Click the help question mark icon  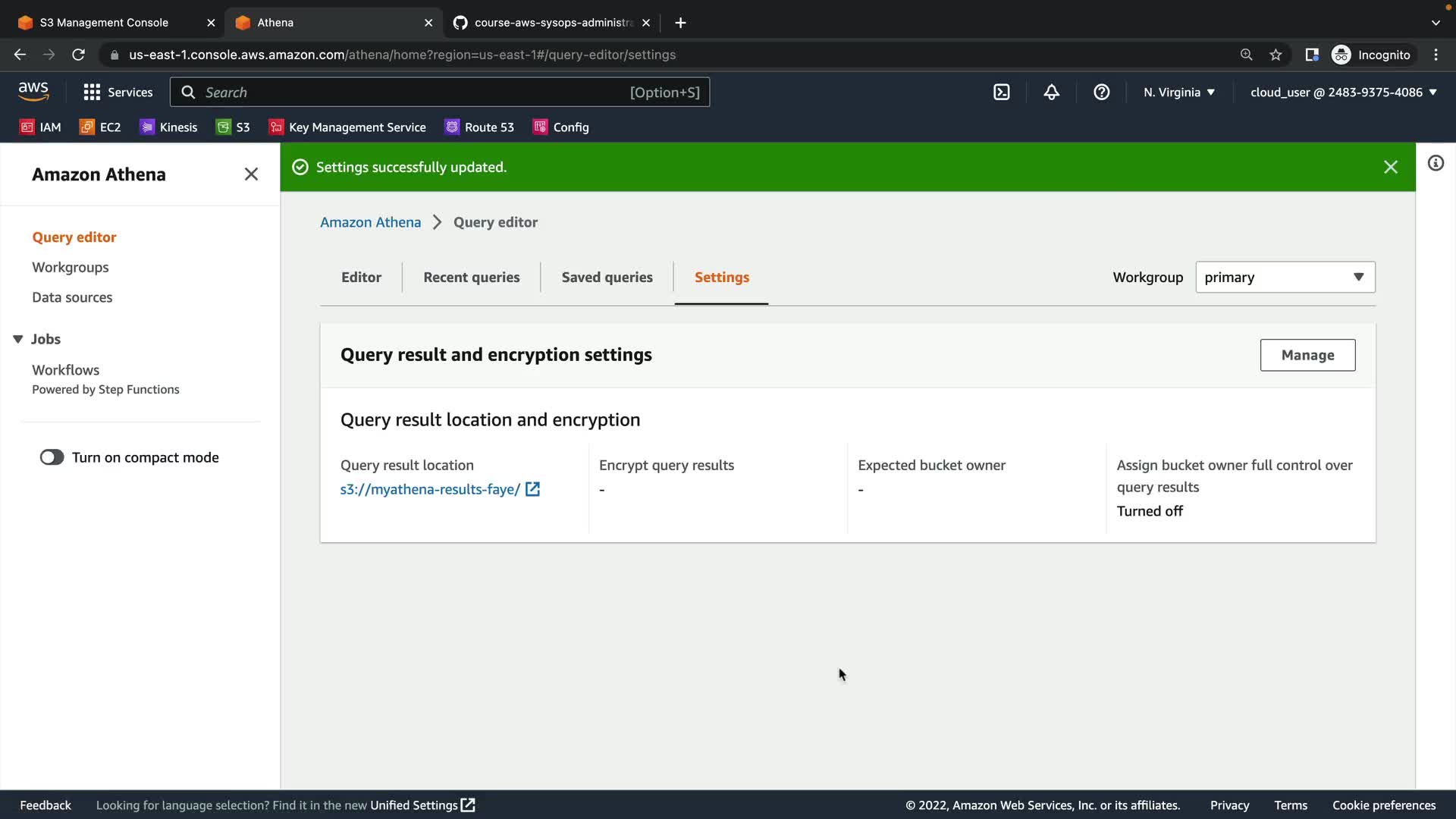pos(1101,92)
